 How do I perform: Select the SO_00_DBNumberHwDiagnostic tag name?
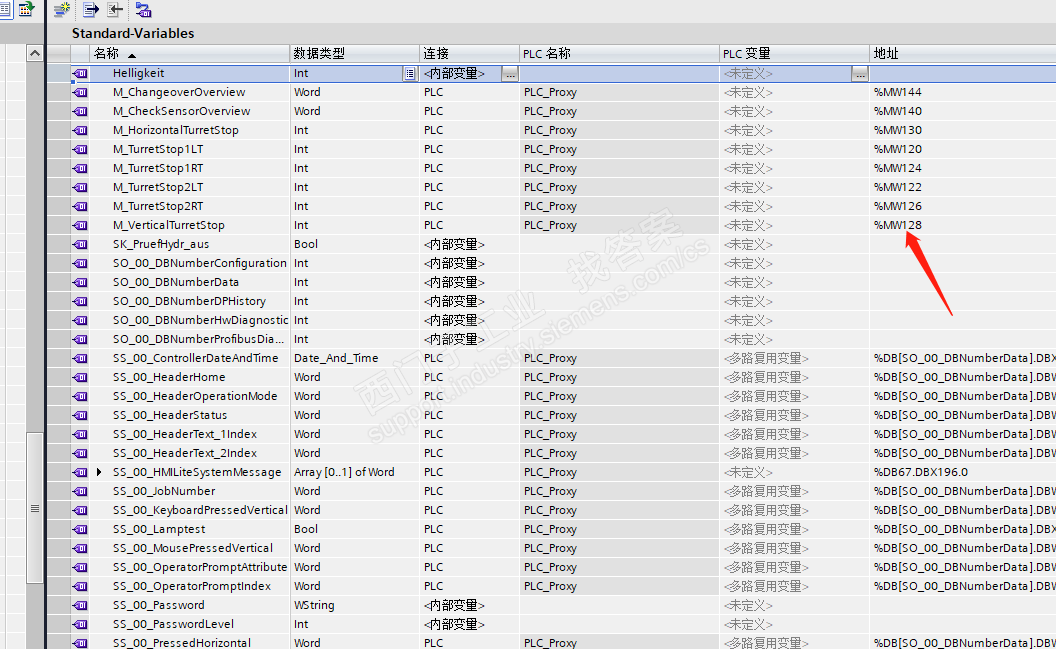200,320
